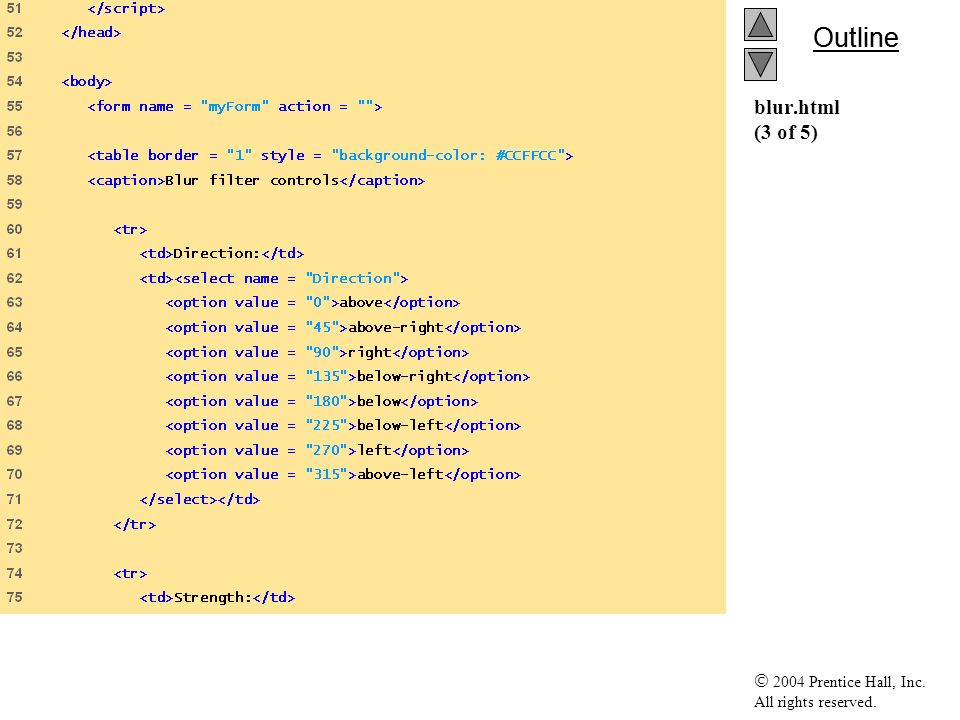
Task: Click the option value "180" below line
Action: click(x=321, y=402)
